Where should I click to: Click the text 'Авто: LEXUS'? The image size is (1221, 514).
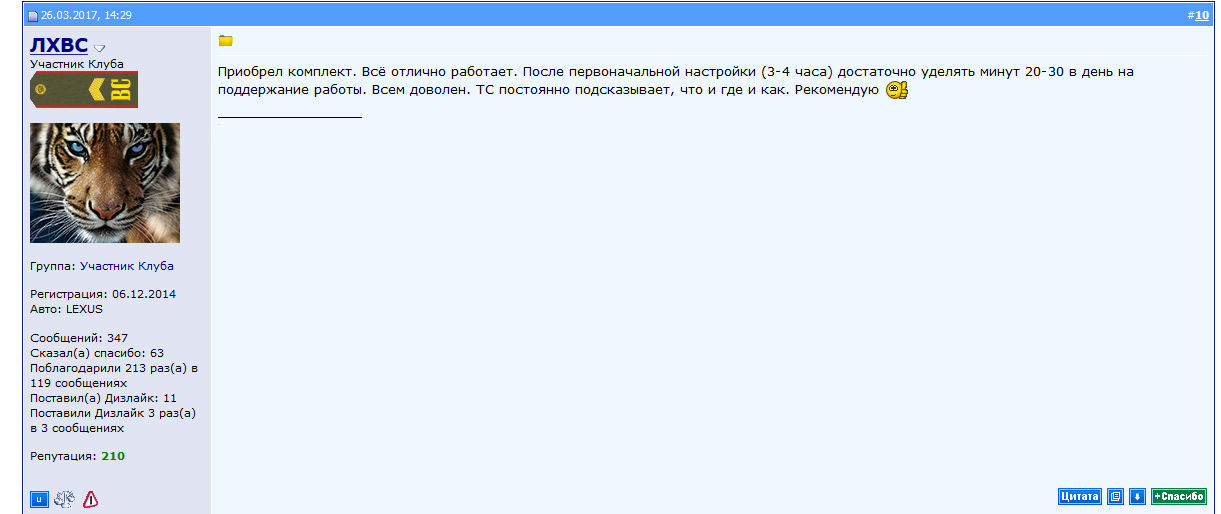click(67, 309)
